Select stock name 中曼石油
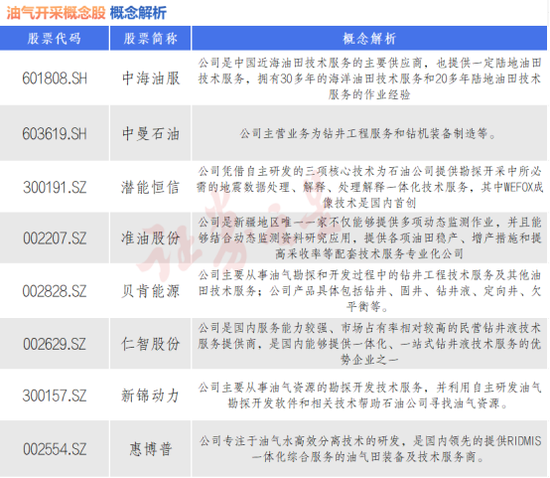 point(151,134)
